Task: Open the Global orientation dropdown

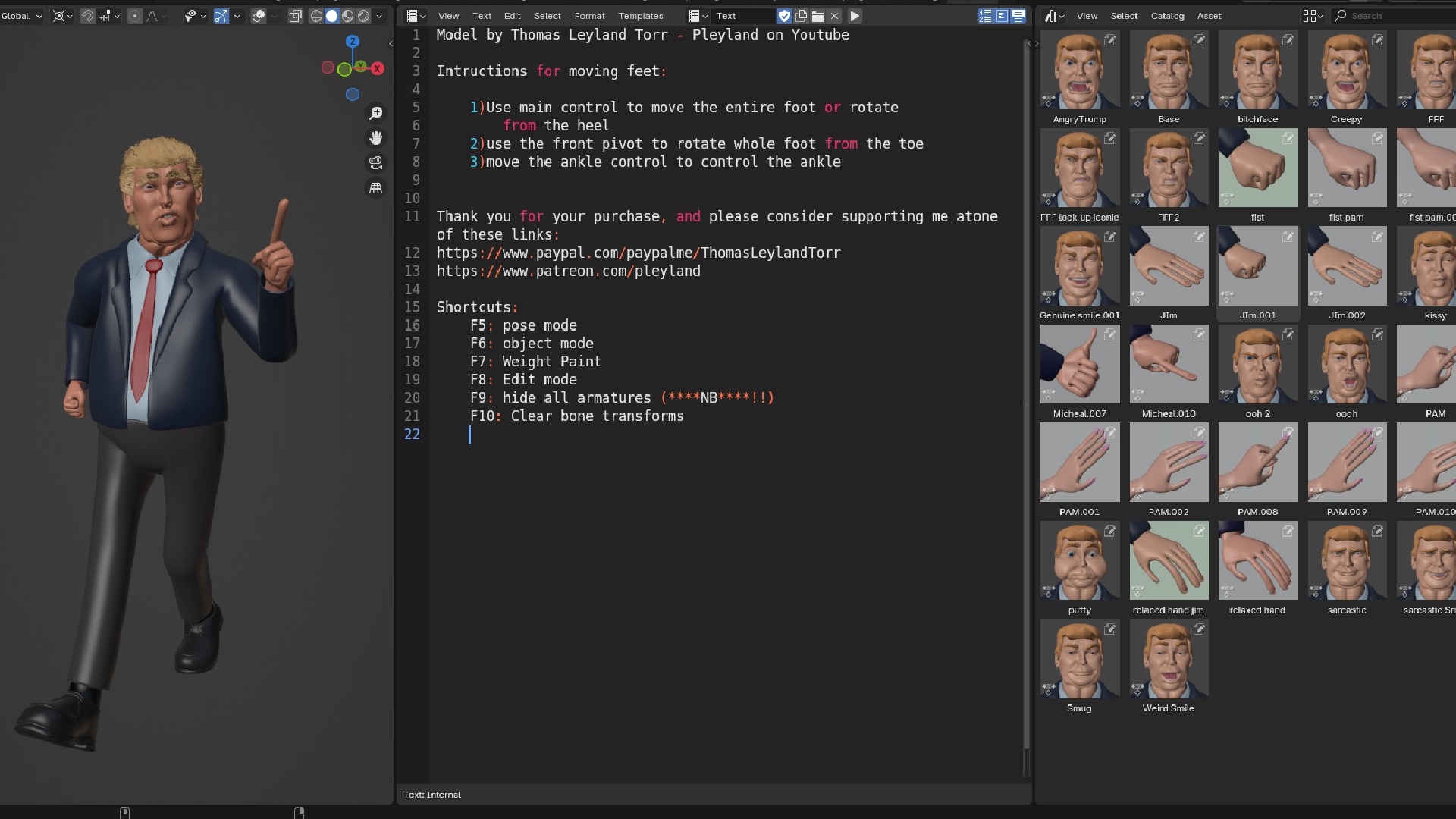Action: 21,16
